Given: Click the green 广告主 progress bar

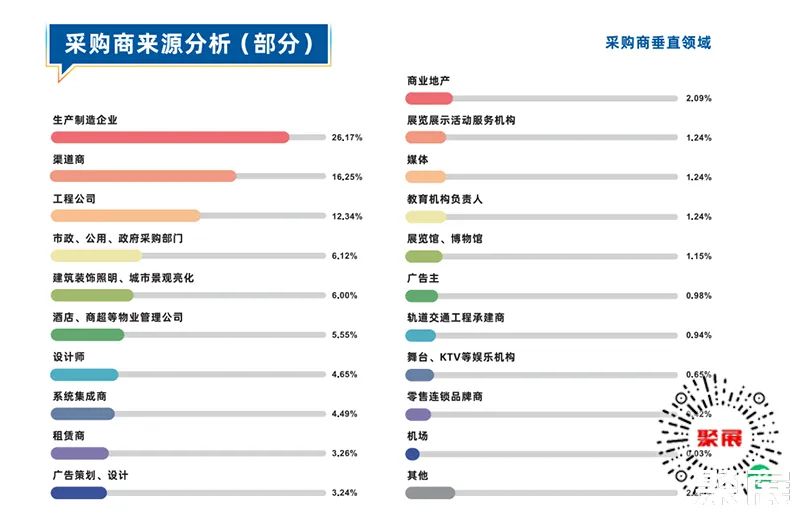Looking at the screenshot, I should pyautogui.click(x=421, y=296).
